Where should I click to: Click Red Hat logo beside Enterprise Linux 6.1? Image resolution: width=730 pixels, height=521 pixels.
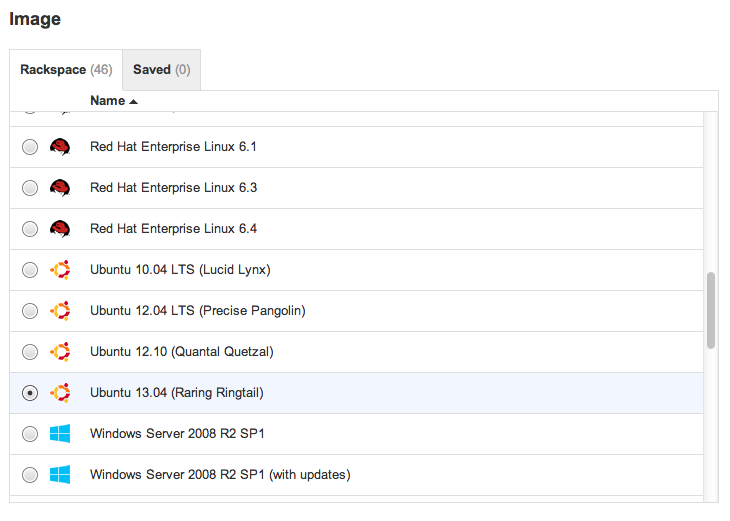click(60, 147)
